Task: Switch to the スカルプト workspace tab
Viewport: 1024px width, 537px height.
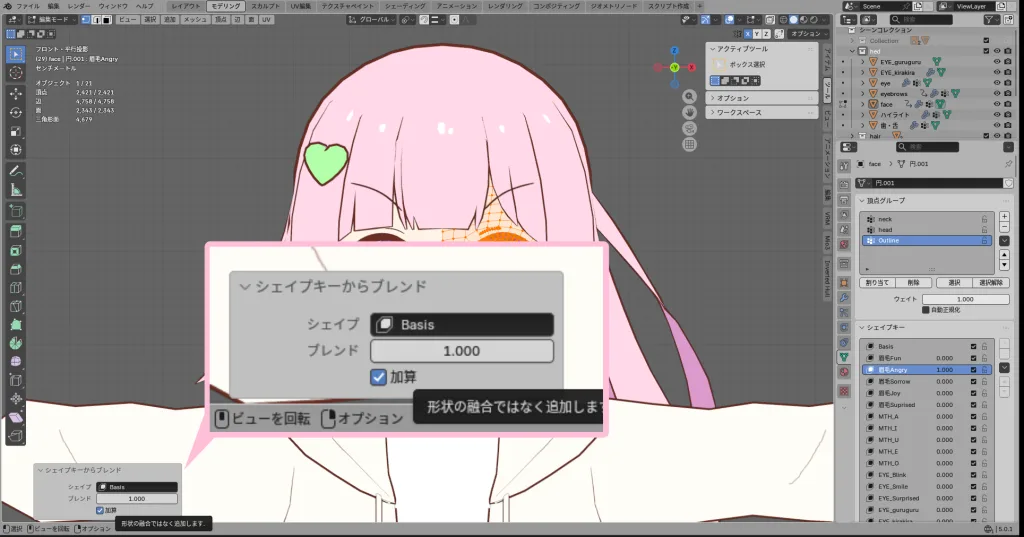Action: 265,6
